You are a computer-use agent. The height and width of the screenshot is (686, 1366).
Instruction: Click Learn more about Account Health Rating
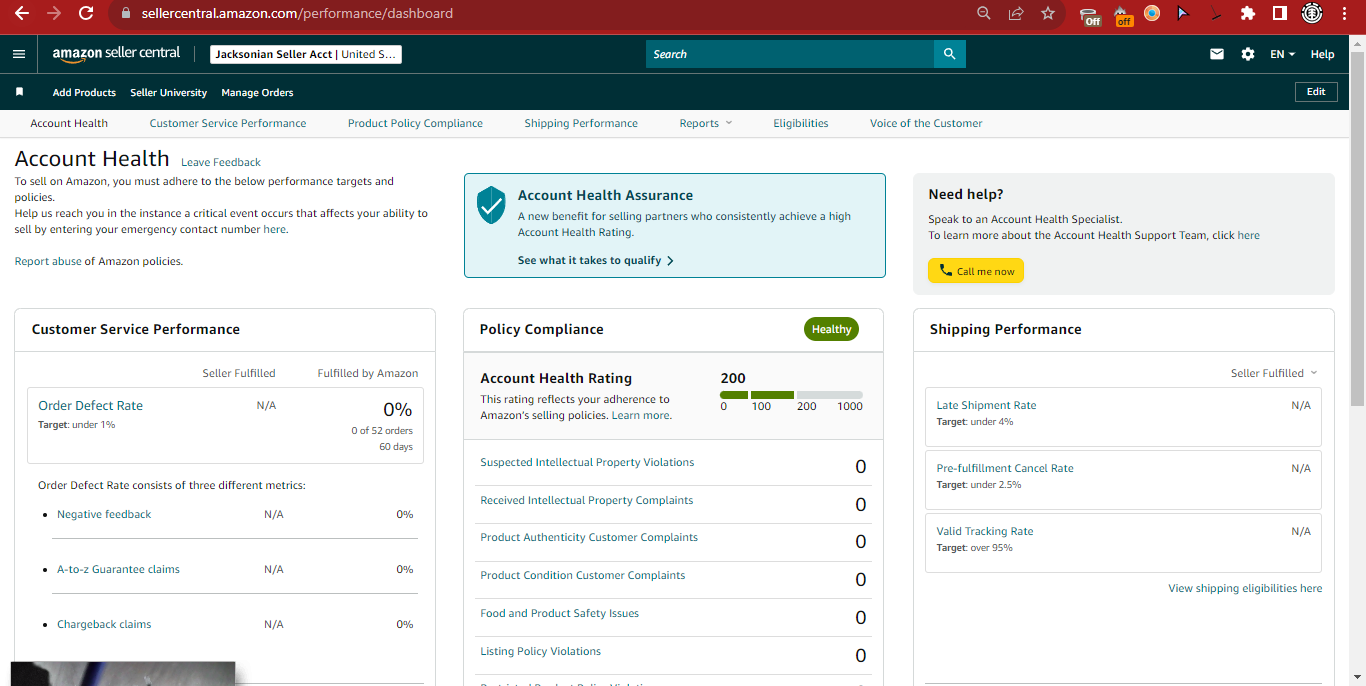pyautogui.click(x=640, y=415)
